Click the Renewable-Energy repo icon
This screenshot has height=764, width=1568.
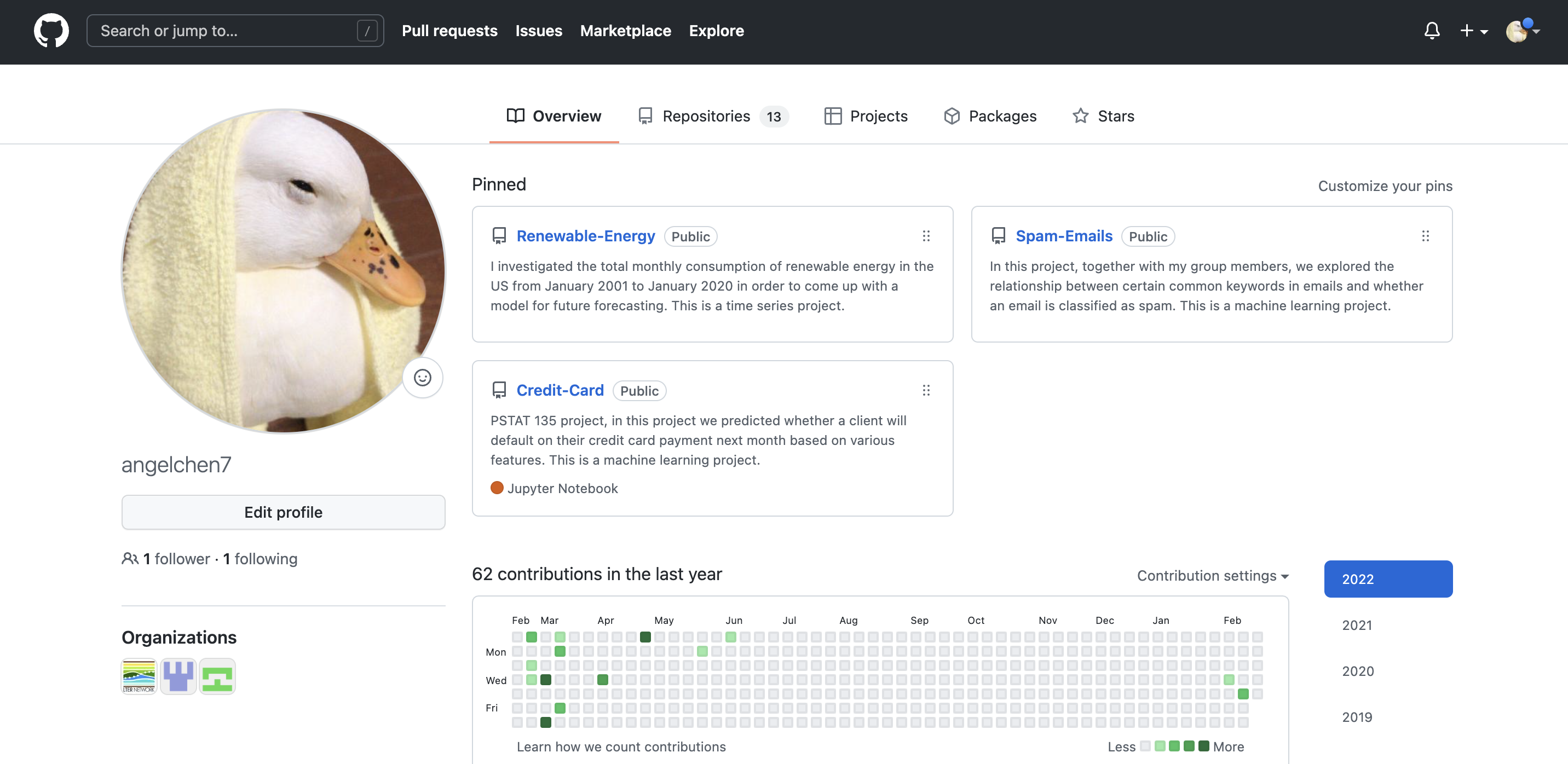click(x=499, y=236)
